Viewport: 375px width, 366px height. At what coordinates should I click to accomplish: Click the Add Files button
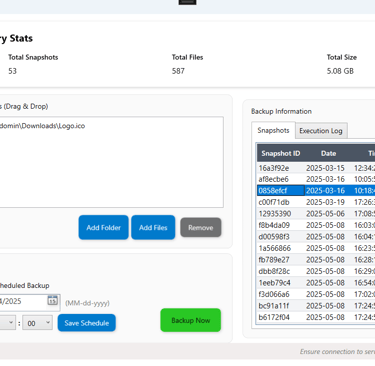click(153, 227)
